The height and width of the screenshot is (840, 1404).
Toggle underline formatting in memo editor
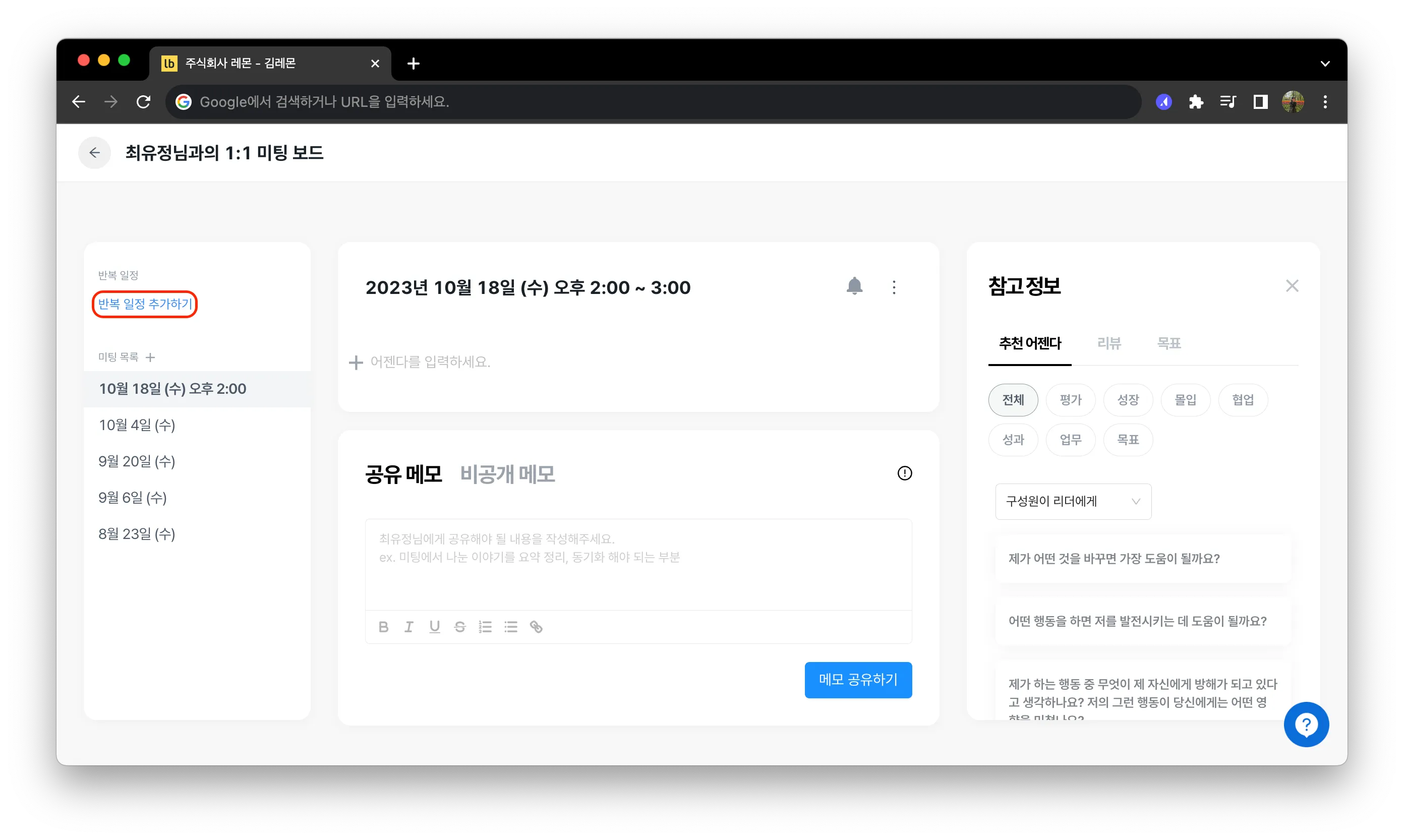point(434,627)
